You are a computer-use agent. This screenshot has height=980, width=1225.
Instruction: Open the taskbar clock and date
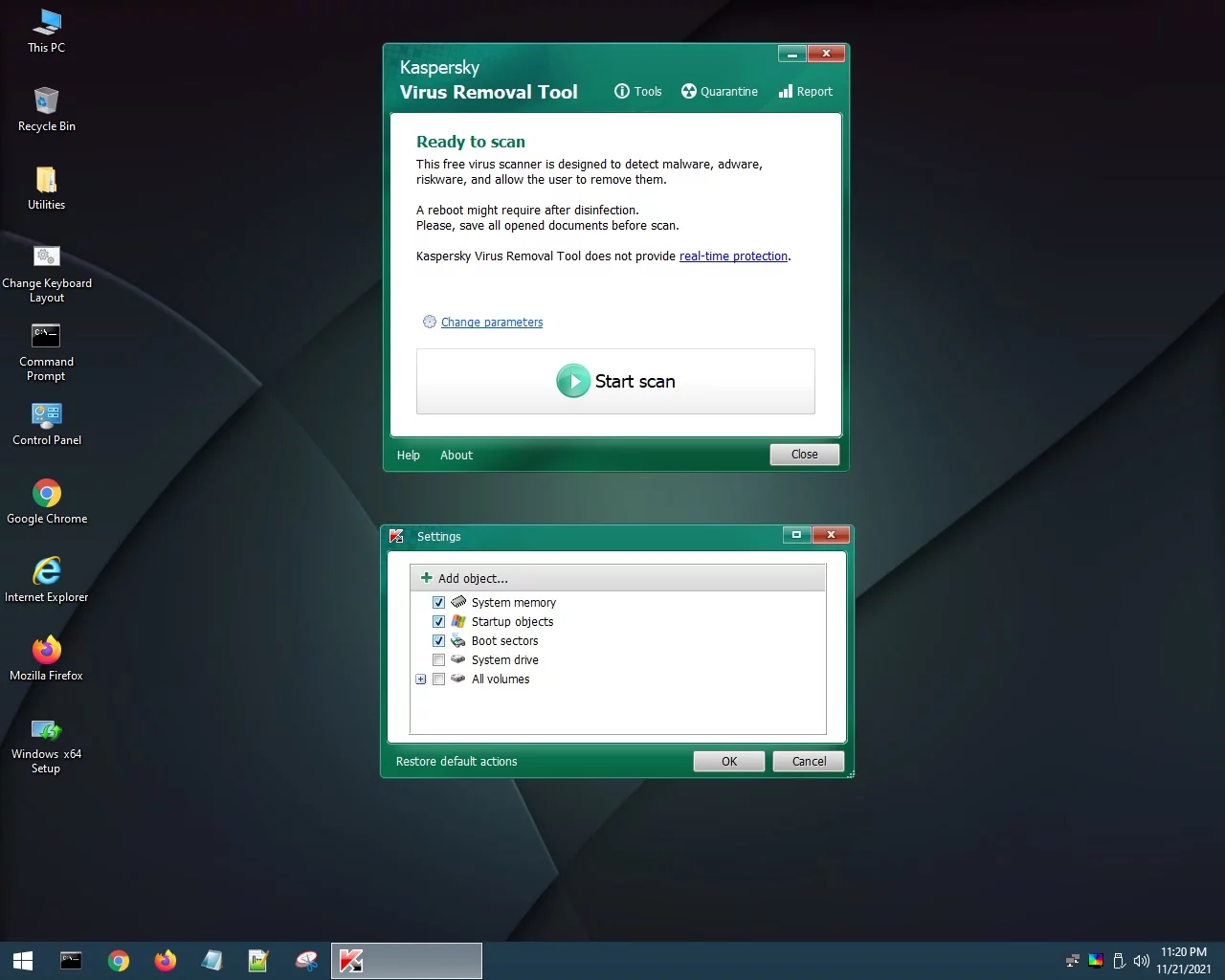pos(1184,961)
